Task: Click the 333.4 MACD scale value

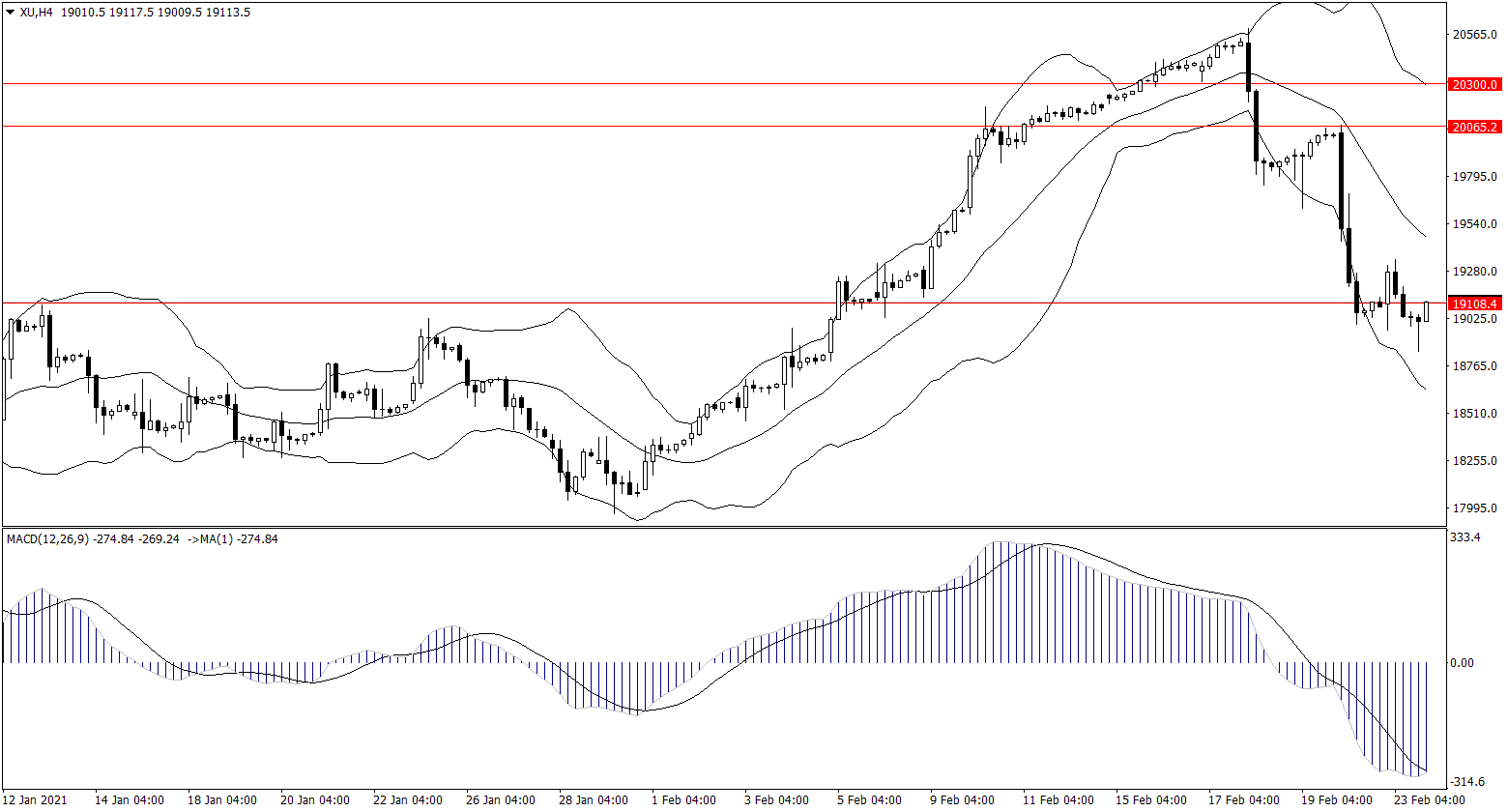Action: [x=1467, y=537]
